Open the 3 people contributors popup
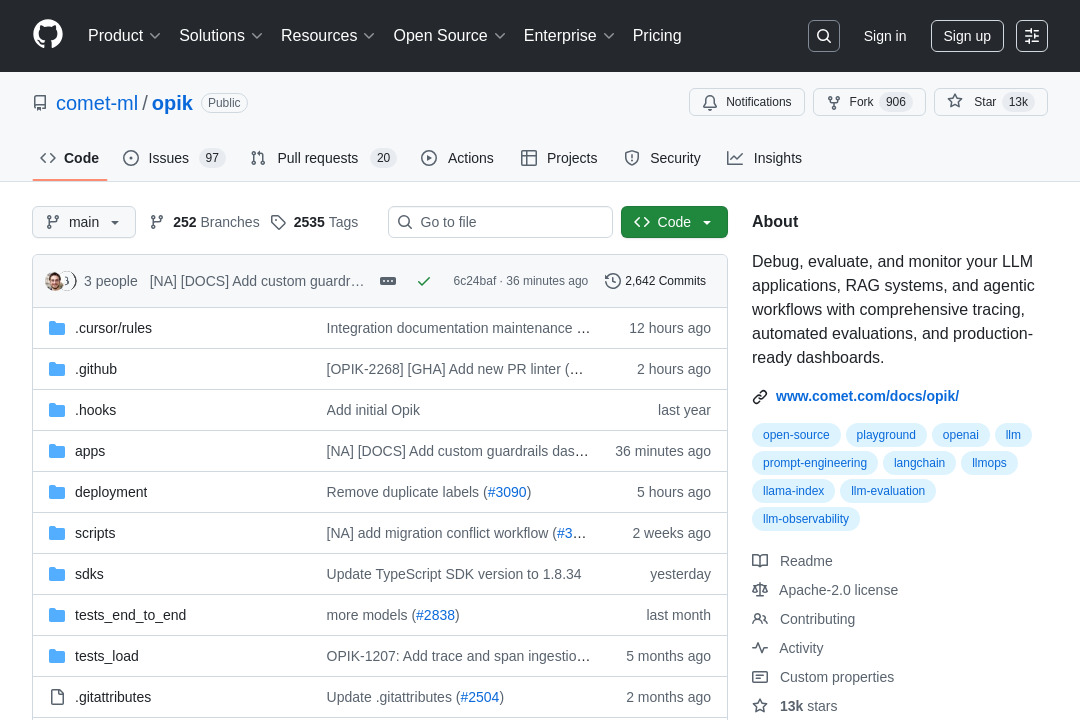Screen dimensions: 1080x720 (110, 281)
